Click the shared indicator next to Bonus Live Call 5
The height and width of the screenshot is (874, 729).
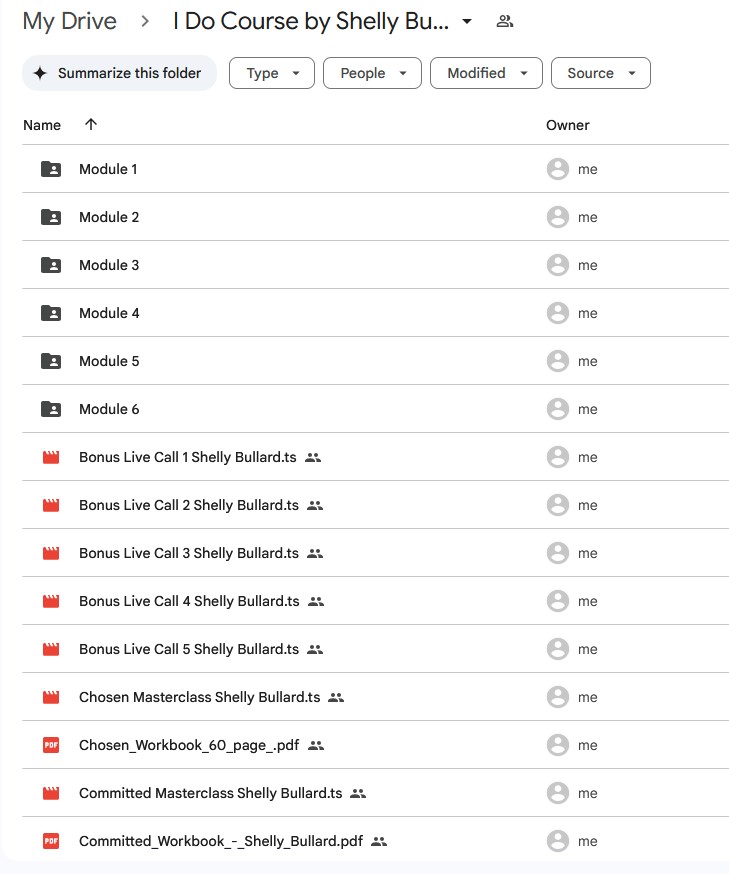(x=315, y=649)
